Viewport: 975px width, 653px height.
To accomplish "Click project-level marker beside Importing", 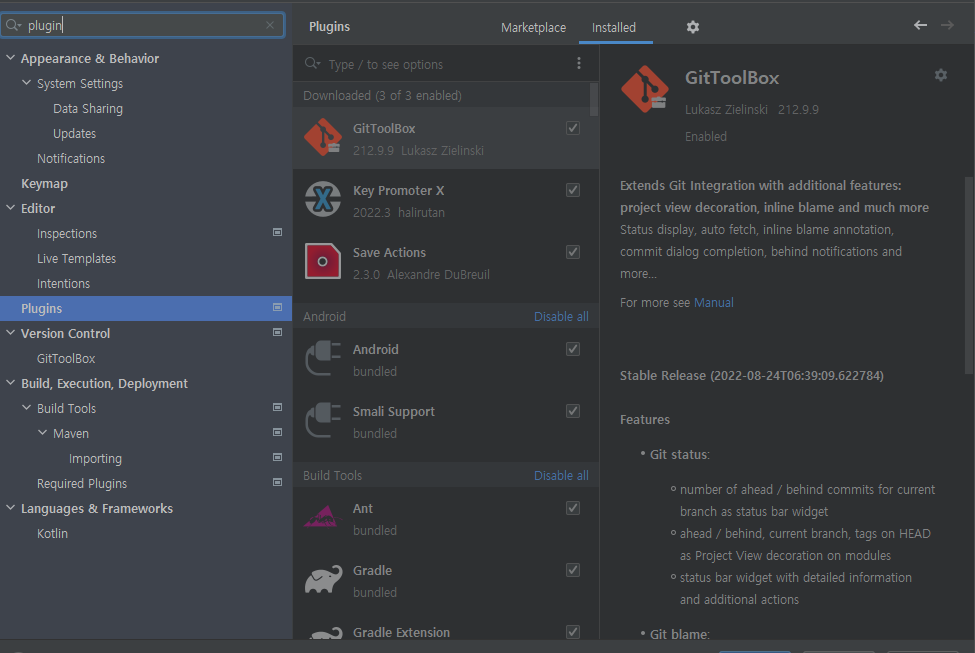I will 277,457.
